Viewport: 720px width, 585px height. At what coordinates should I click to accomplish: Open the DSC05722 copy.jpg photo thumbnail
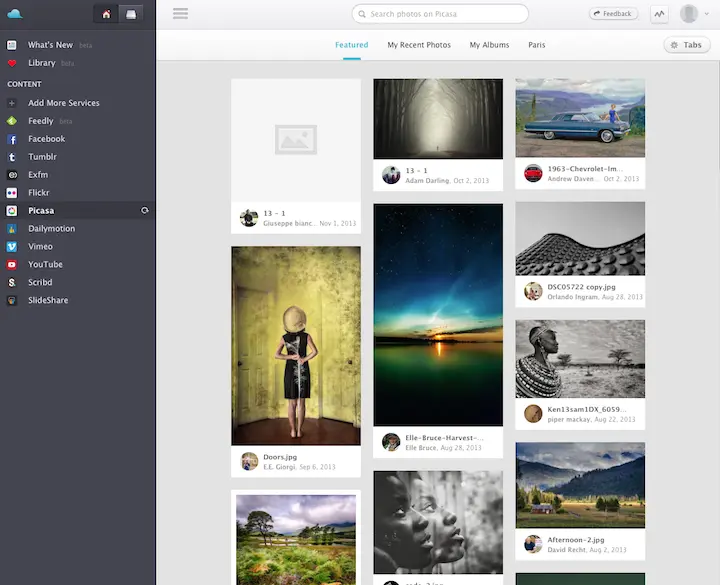click(580, 239)
